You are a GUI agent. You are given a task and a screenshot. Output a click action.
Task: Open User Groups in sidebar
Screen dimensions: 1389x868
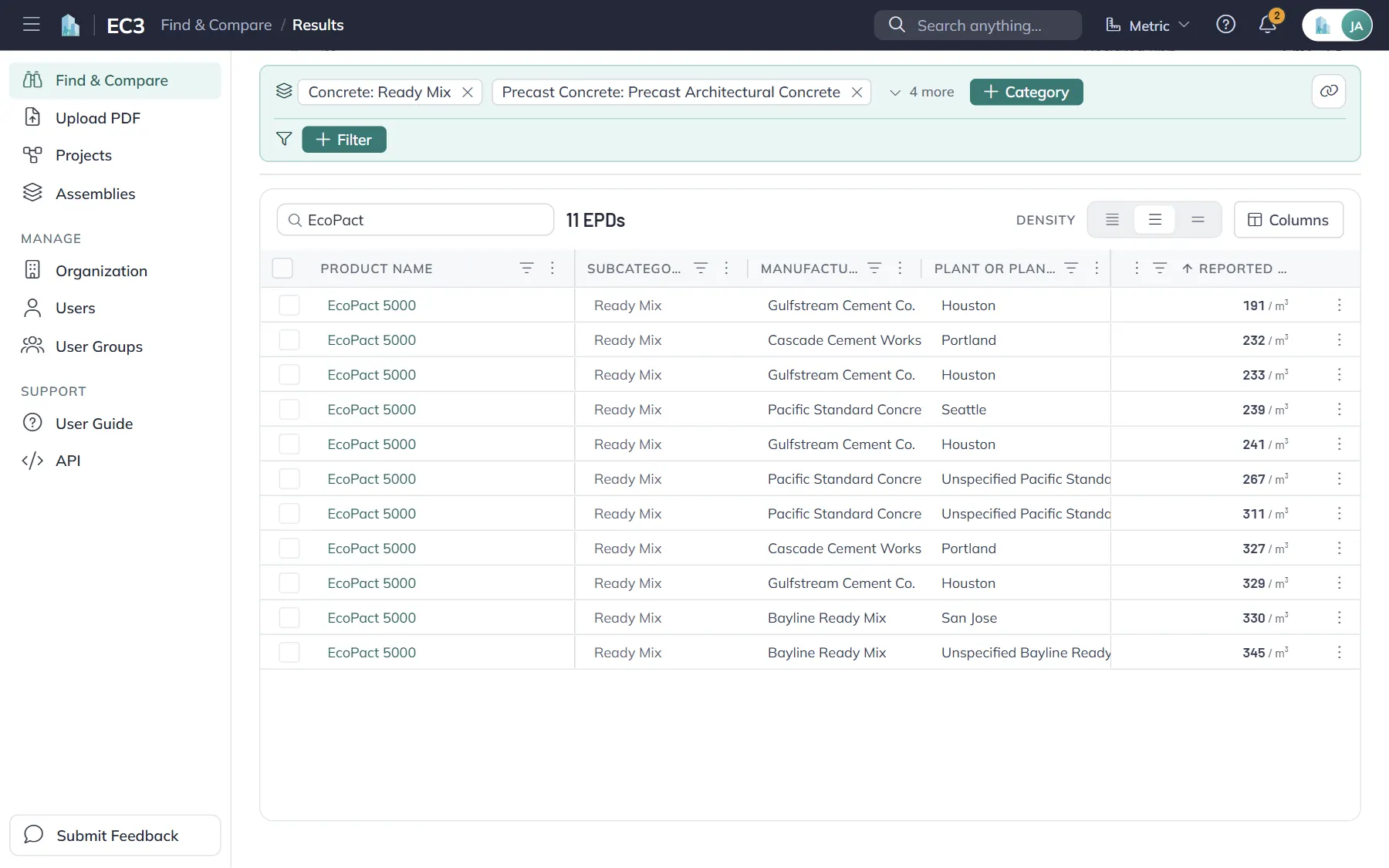click(x=115, y=346)
